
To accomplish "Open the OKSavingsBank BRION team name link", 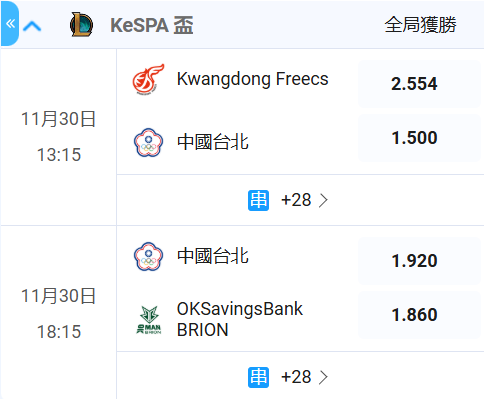I will pyautogui.click(x=239, y=319).
